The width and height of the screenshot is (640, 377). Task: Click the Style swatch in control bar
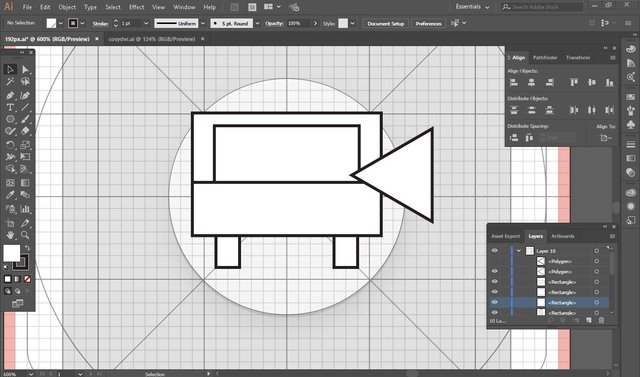[343, 24]
